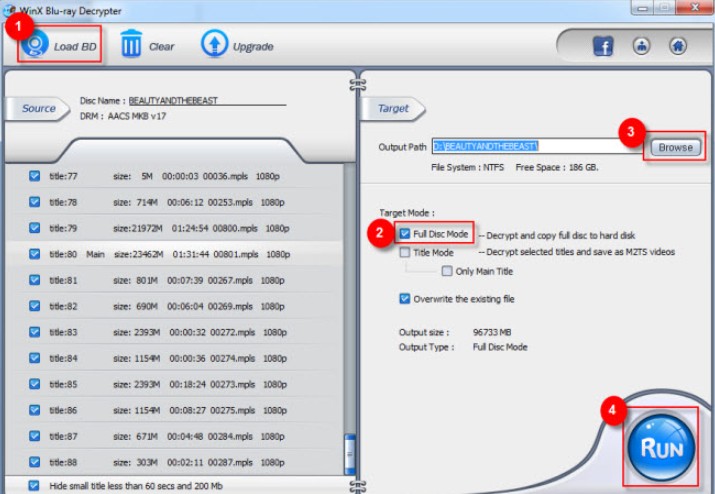715x494 pixels.
Task: Select row text 00800.mpls
Action: click(235, 228)
